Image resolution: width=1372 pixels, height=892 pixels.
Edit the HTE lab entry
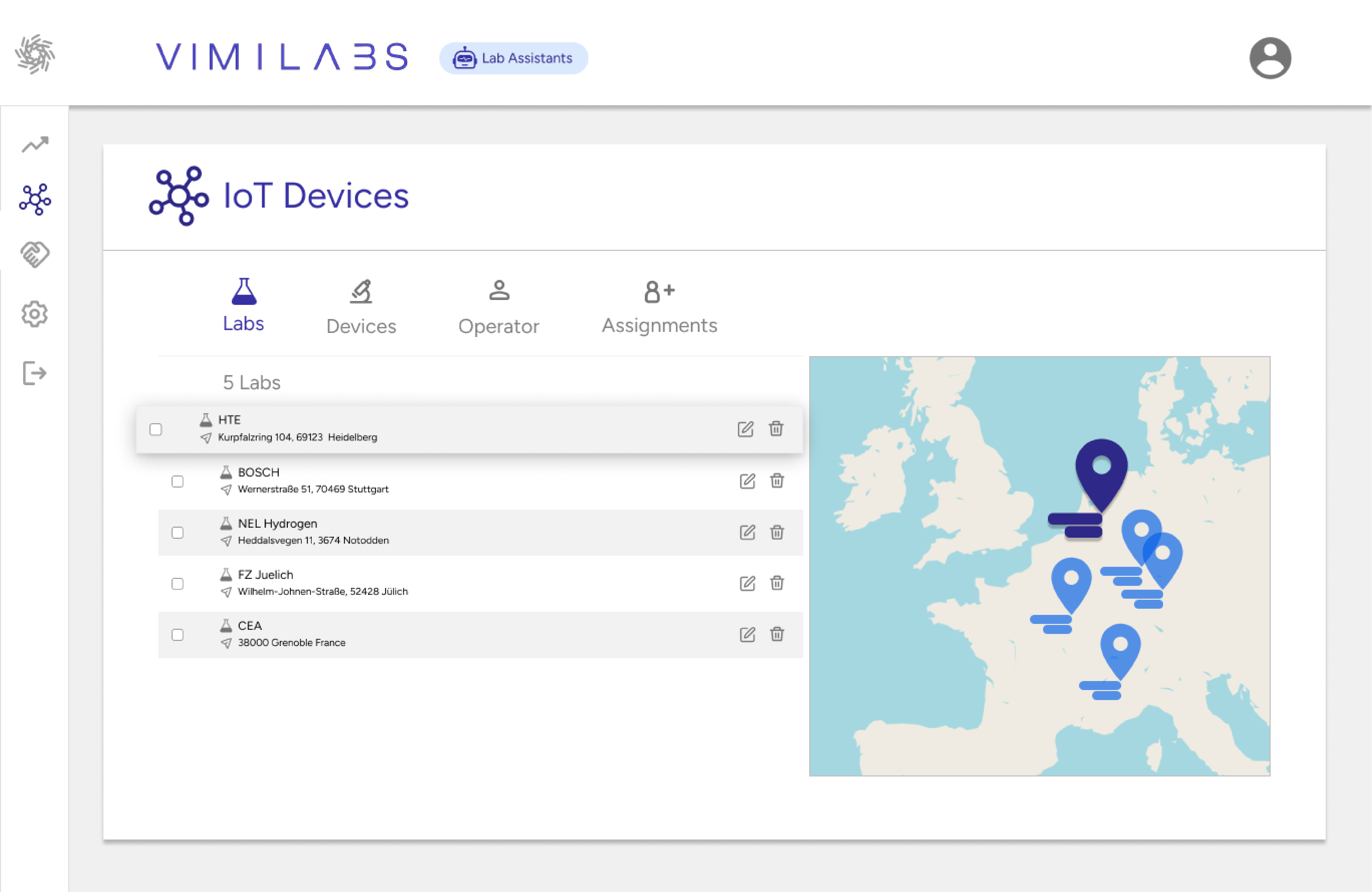point(745,429)
